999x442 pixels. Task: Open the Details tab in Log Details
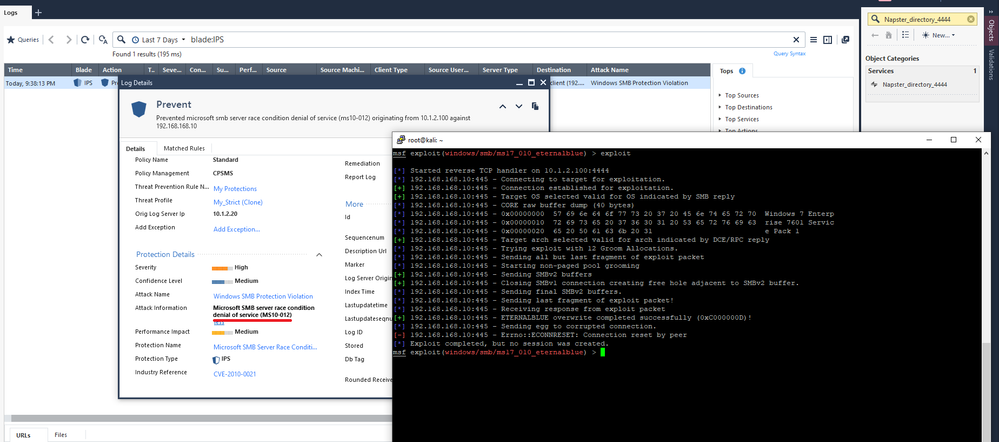[x=136, y=148]
